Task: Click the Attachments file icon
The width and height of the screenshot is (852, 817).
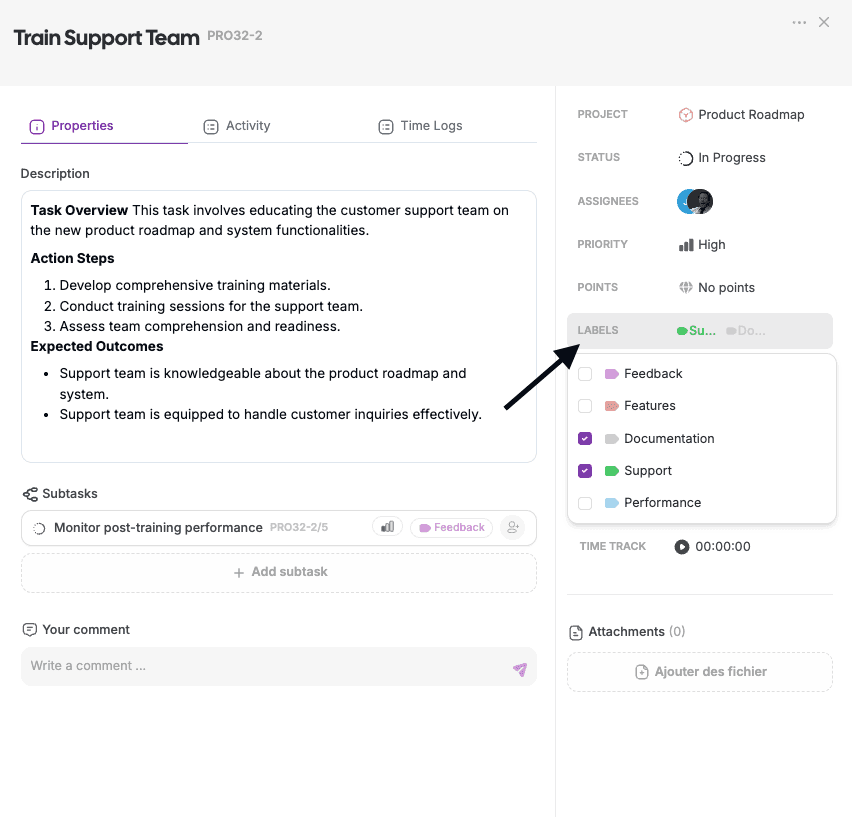Action: click(576, 632)
